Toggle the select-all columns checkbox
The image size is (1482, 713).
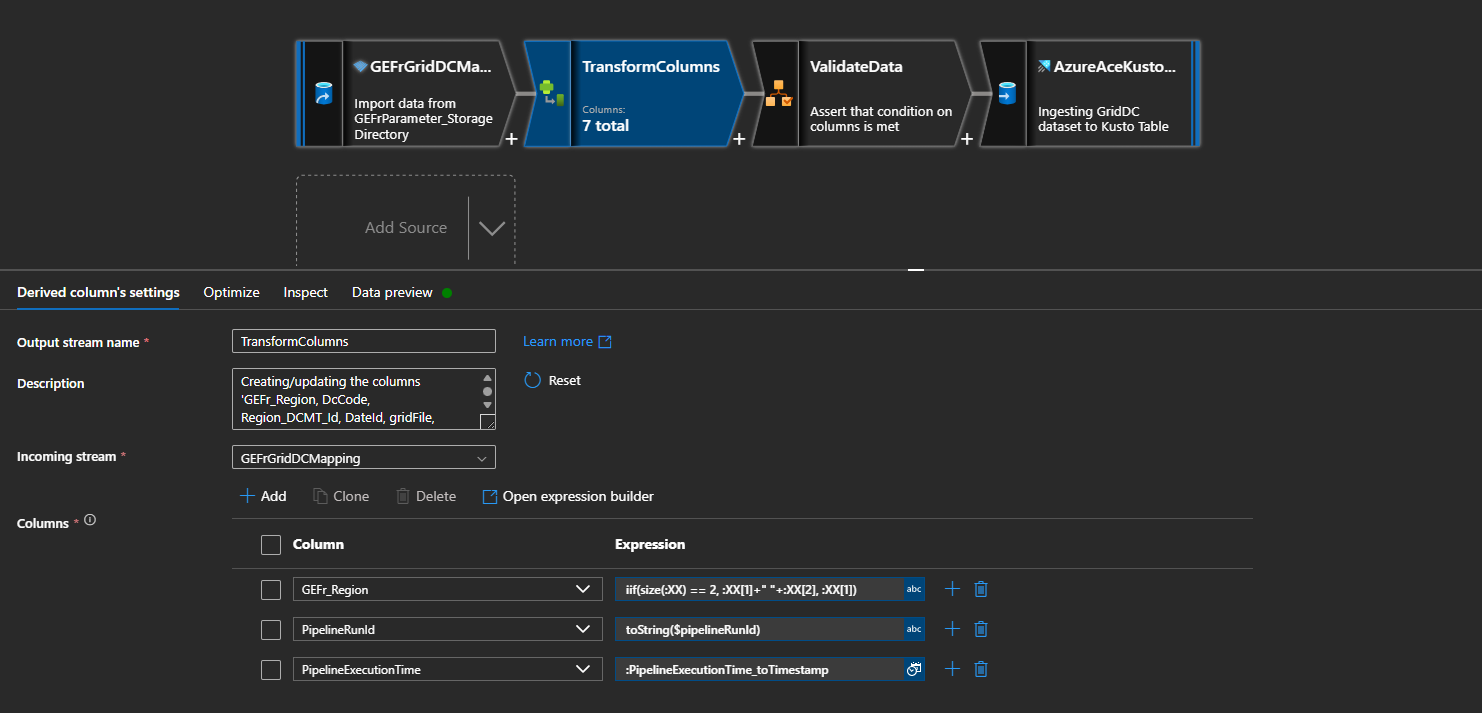pos(270,545)
